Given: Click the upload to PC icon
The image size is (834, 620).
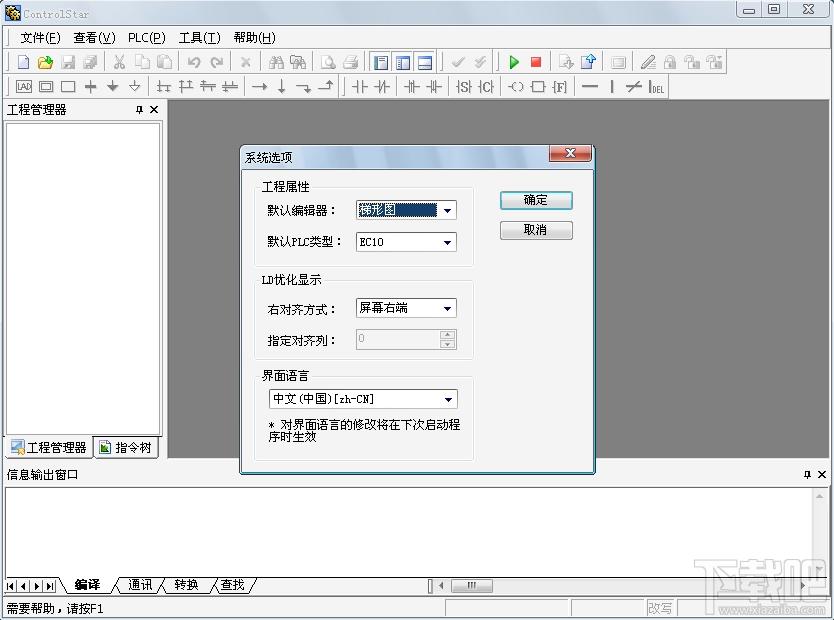Looking at the screenshot, I should [587, 62].
